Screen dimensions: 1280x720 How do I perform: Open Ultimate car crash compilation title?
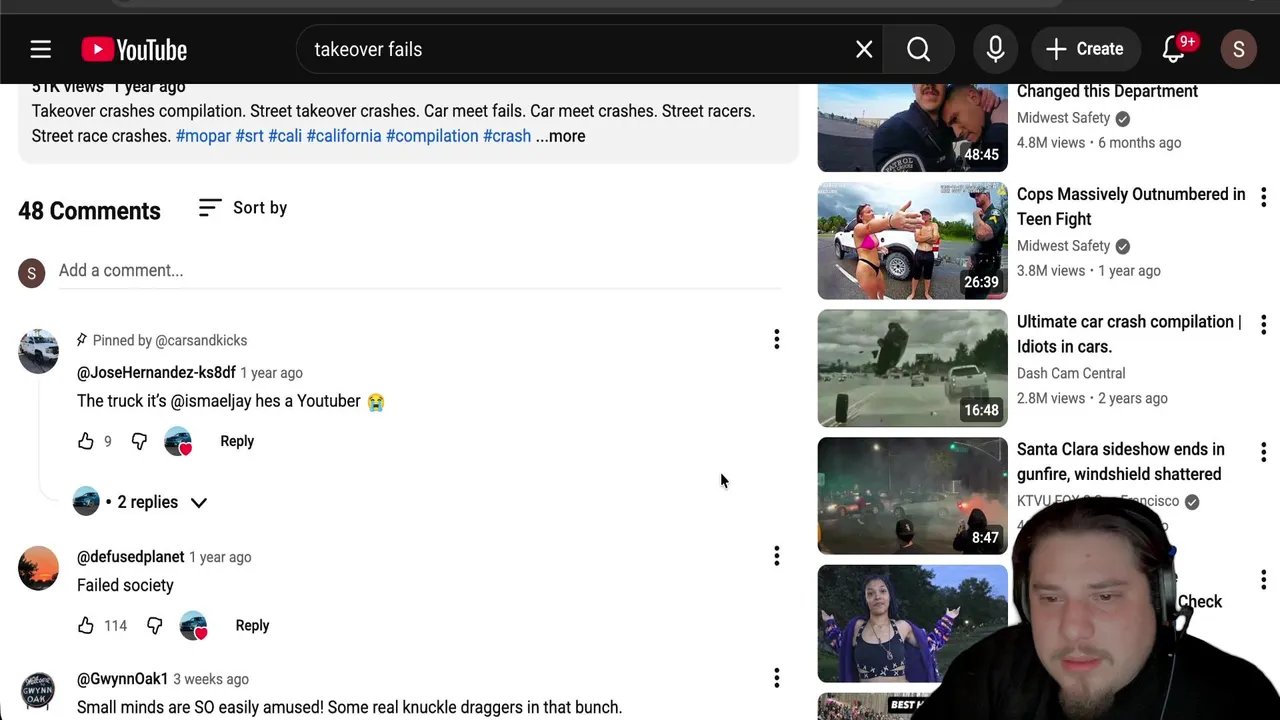click(x=1129, y=334)
